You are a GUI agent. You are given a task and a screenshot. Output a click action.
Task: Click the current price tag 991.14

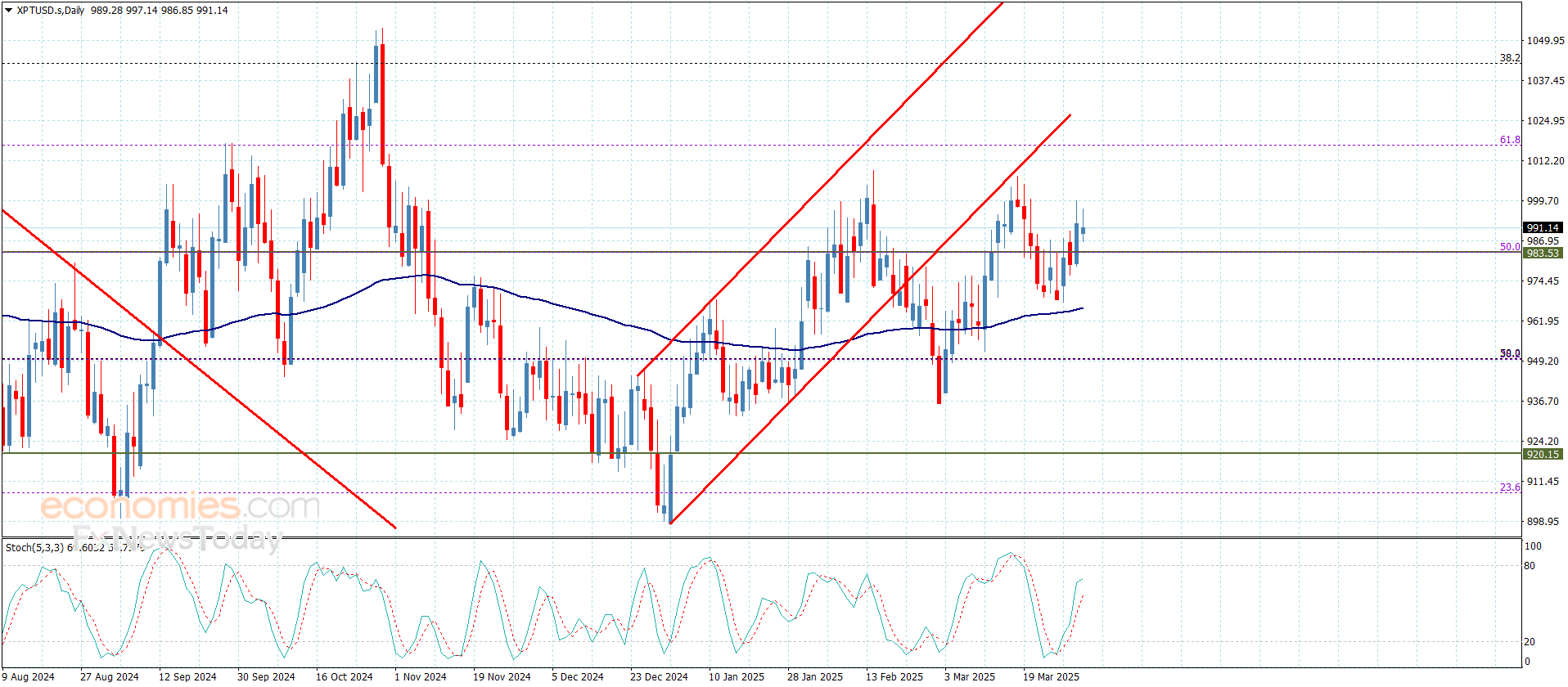(1543, 227)
